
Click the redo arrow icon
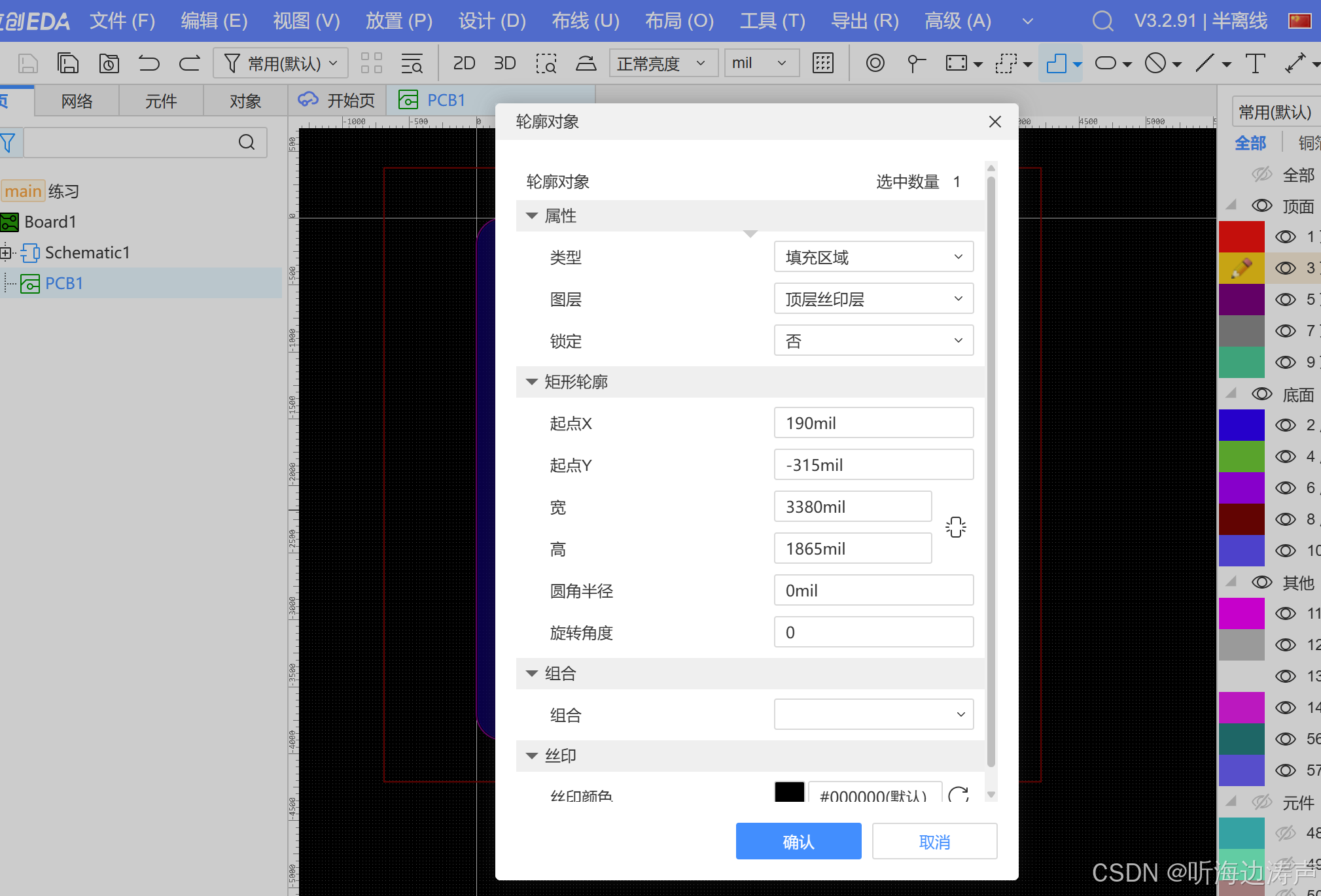point(190,63)
